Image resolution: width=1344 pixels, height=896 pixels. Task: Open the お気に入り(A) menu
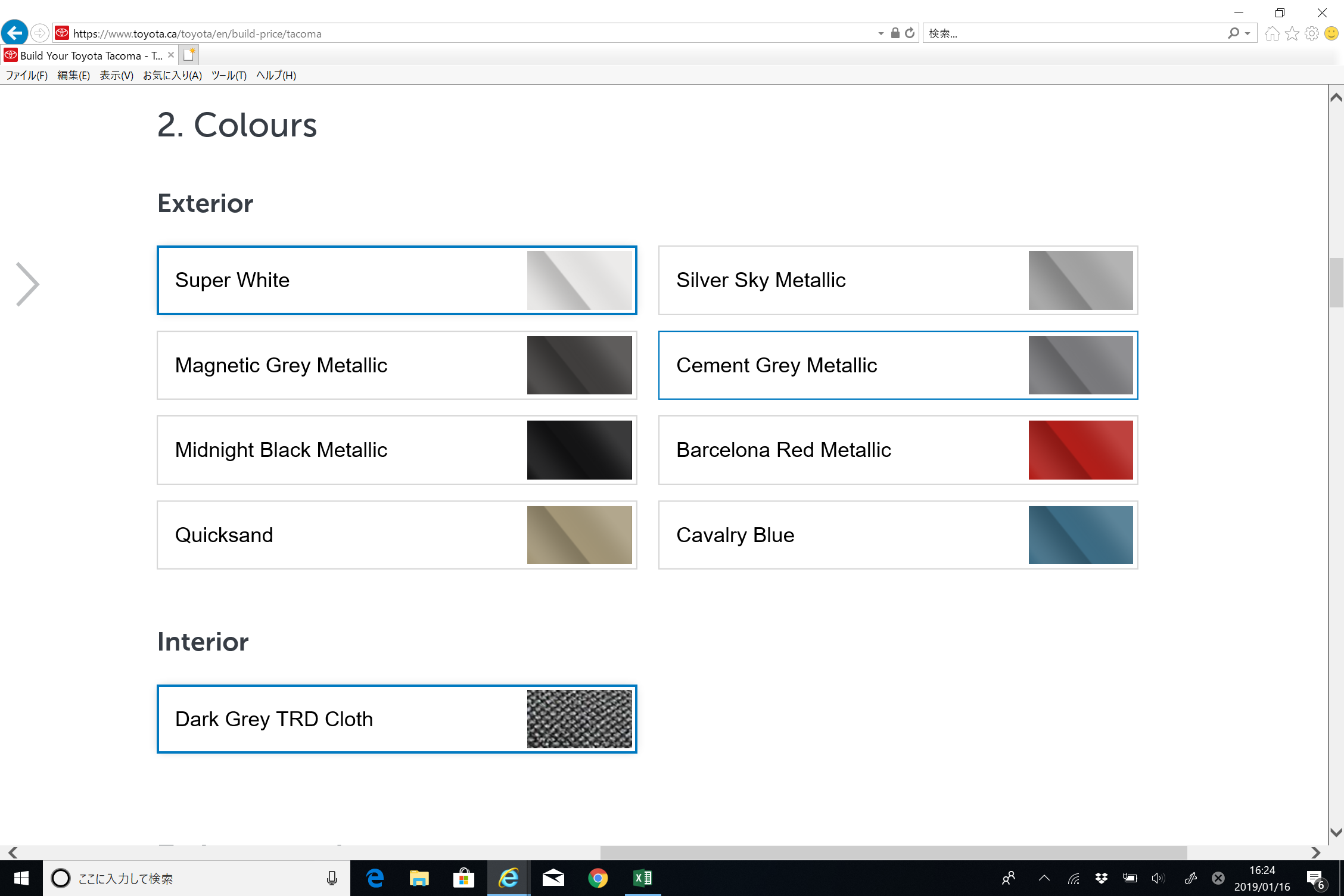pyautogui.click(x=172, y=75)
